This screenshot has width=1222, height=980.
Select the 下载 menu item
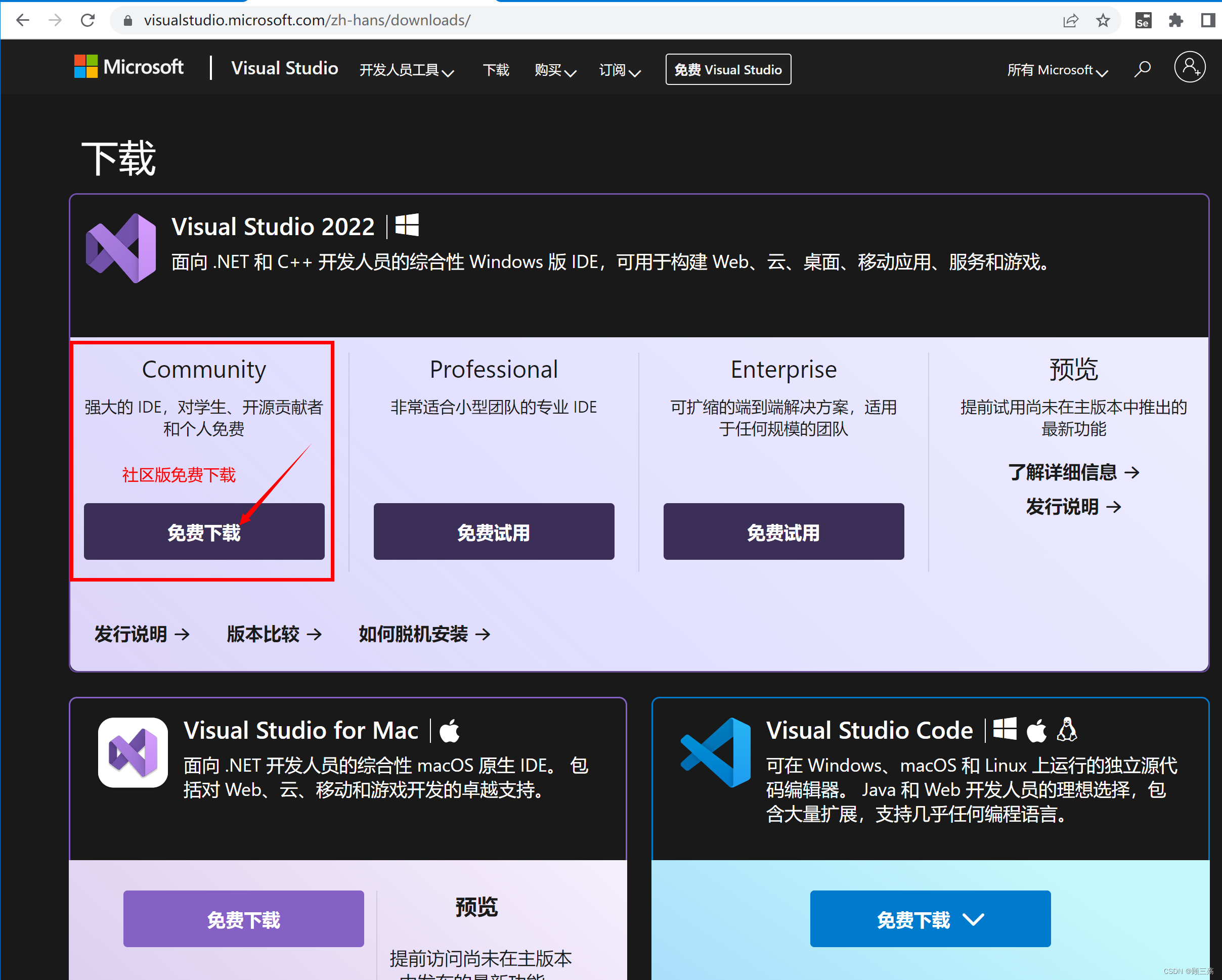click(x=496, y=69)
